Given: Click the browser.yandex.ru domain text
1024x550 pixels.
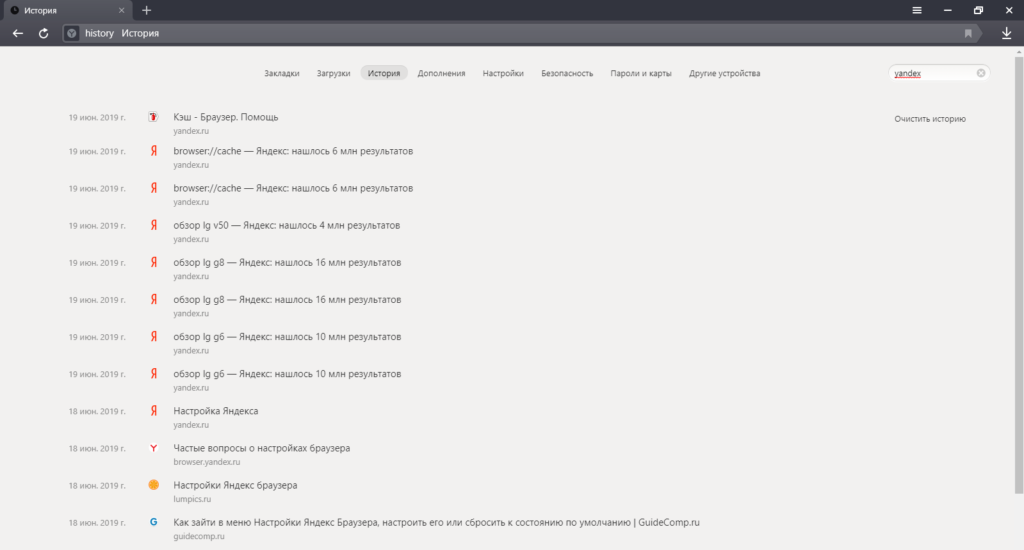Looking at the screenshot, I should pyautogui.click(x=206, y=462).
